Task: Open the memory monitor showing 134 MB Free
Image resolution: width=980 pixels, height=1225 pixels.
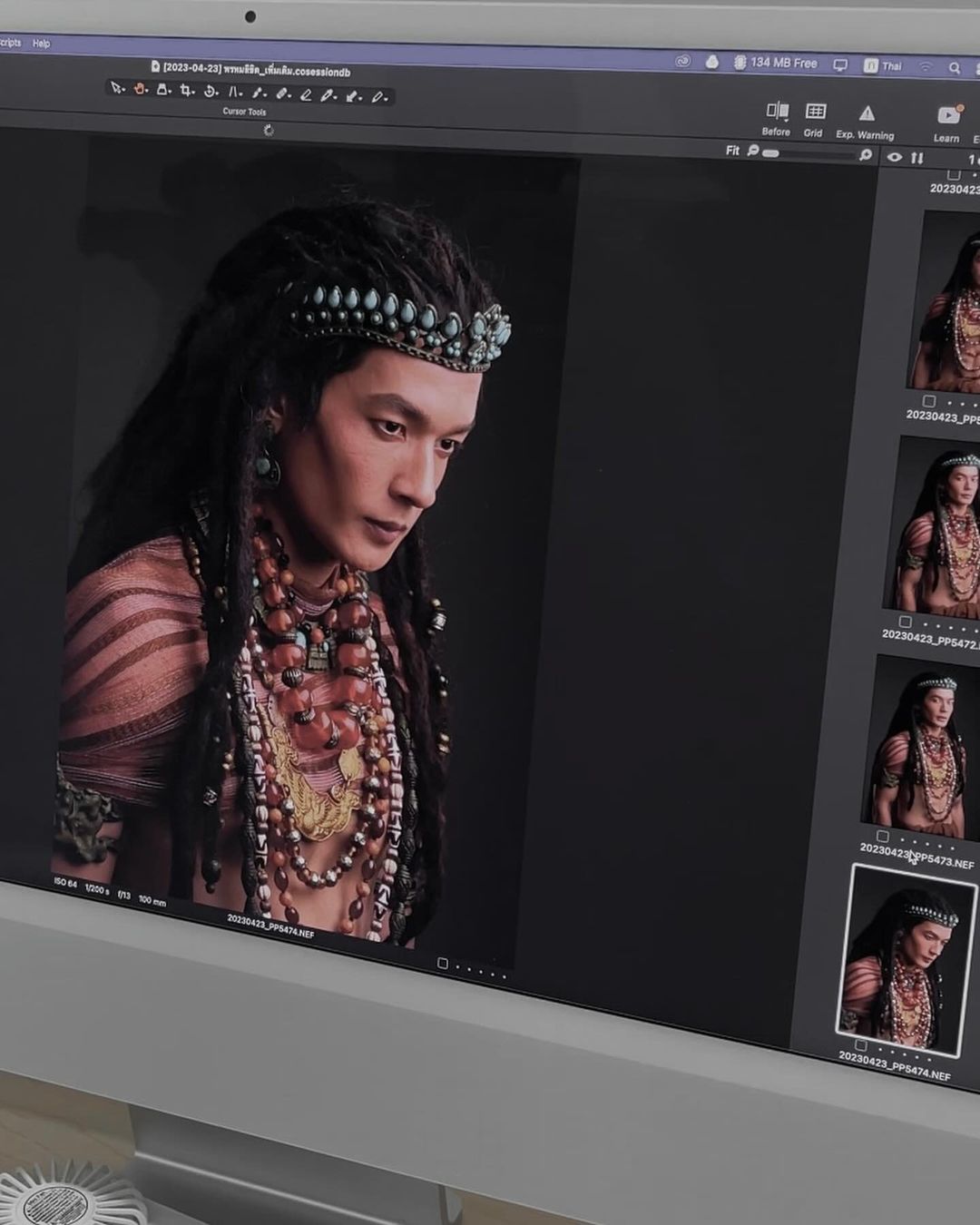Action: 776,63
